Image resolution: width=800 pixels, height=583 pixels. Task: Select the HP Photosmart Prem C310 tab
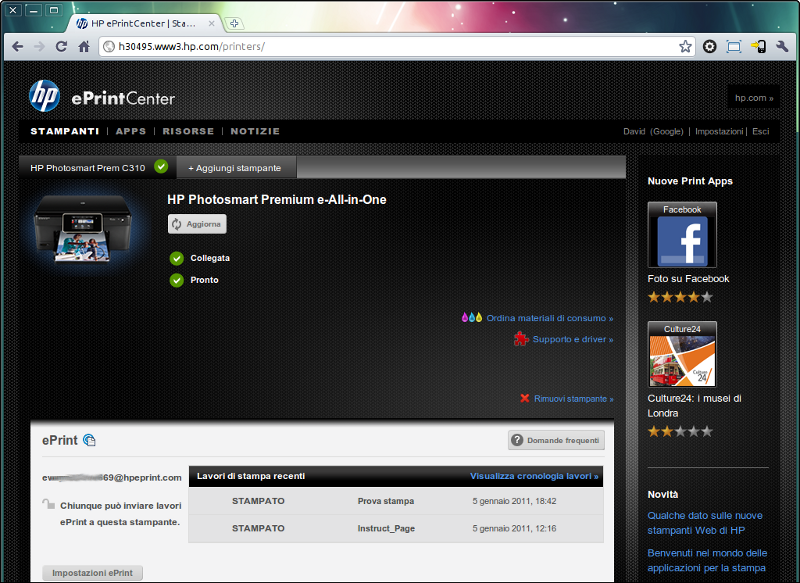point(97,167)
